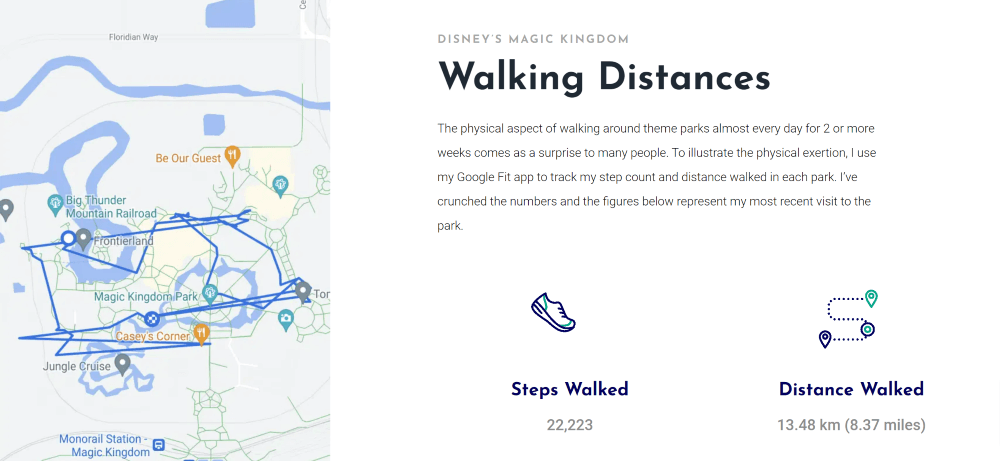Open the Magic Kingdom Park teal marker
This screenshot has width=1000, height=461.
[x=210, y=294]
